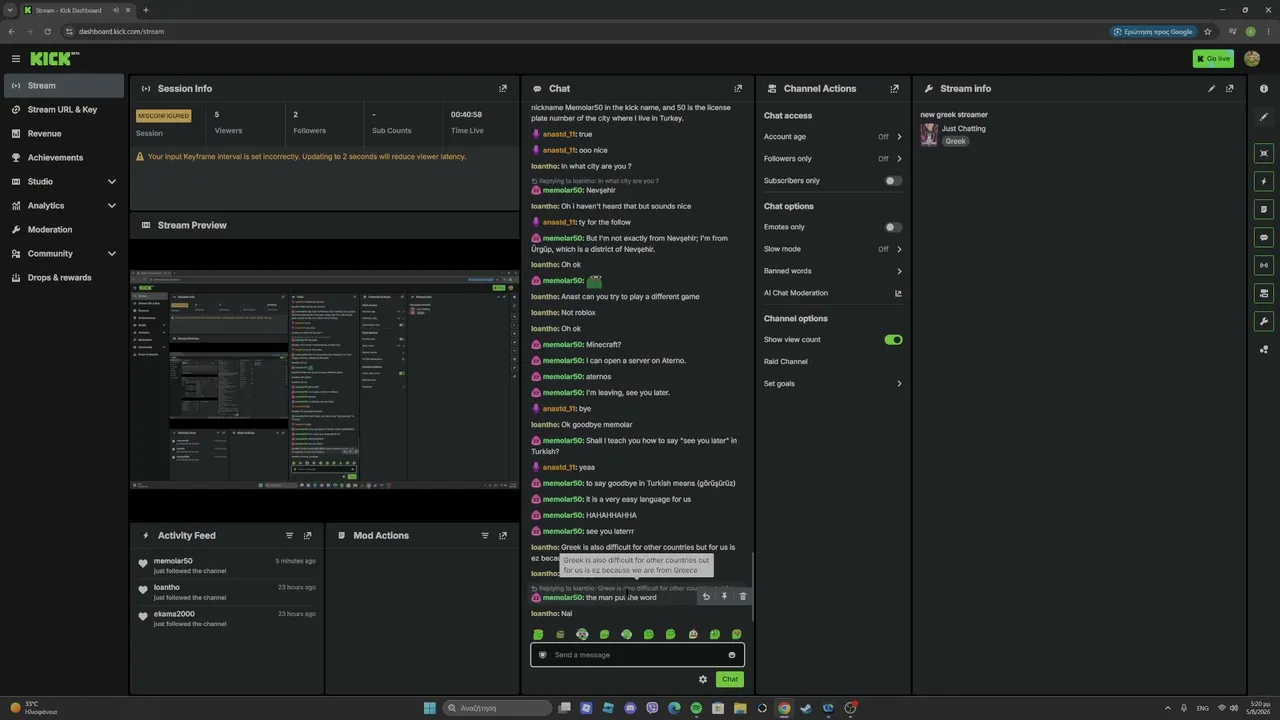Open the hamburger navigation menu
1280x720 pixels.
[x=15, y=59]
